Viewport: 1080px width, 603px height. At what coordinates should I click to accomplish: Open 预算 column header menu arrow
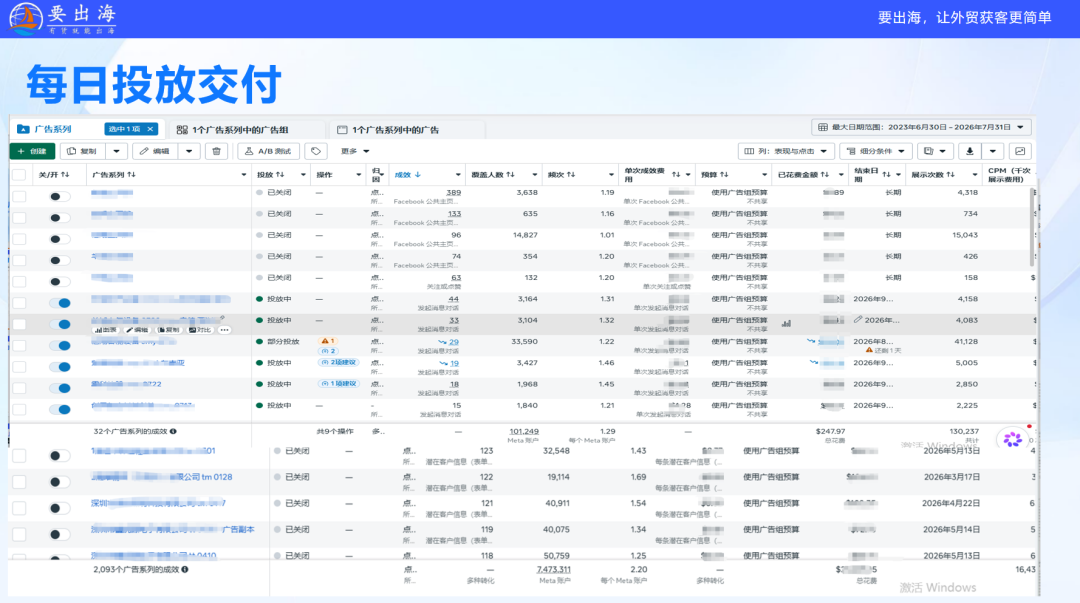764,175
